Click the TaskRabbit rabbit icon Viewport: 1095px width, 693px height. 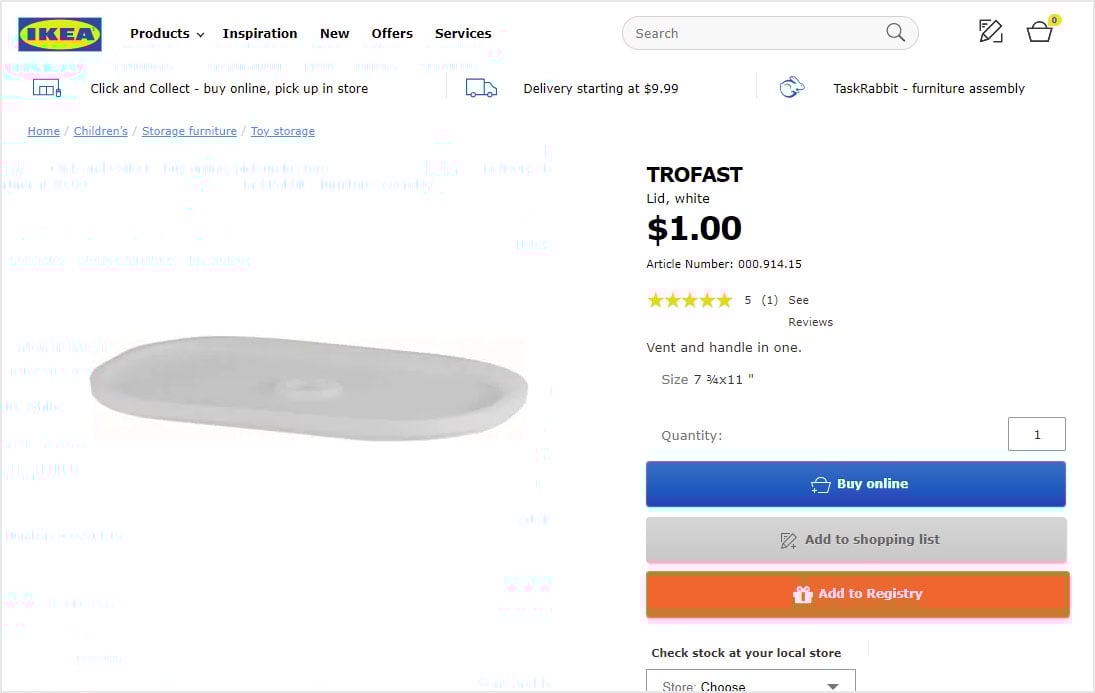click(x=792, y=88)
